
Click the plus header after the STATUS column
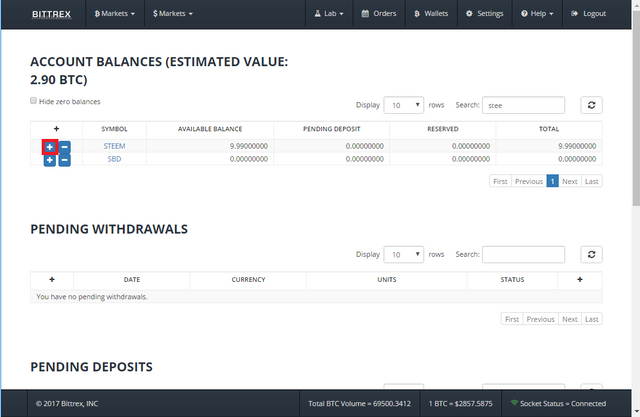click(580, 279)
